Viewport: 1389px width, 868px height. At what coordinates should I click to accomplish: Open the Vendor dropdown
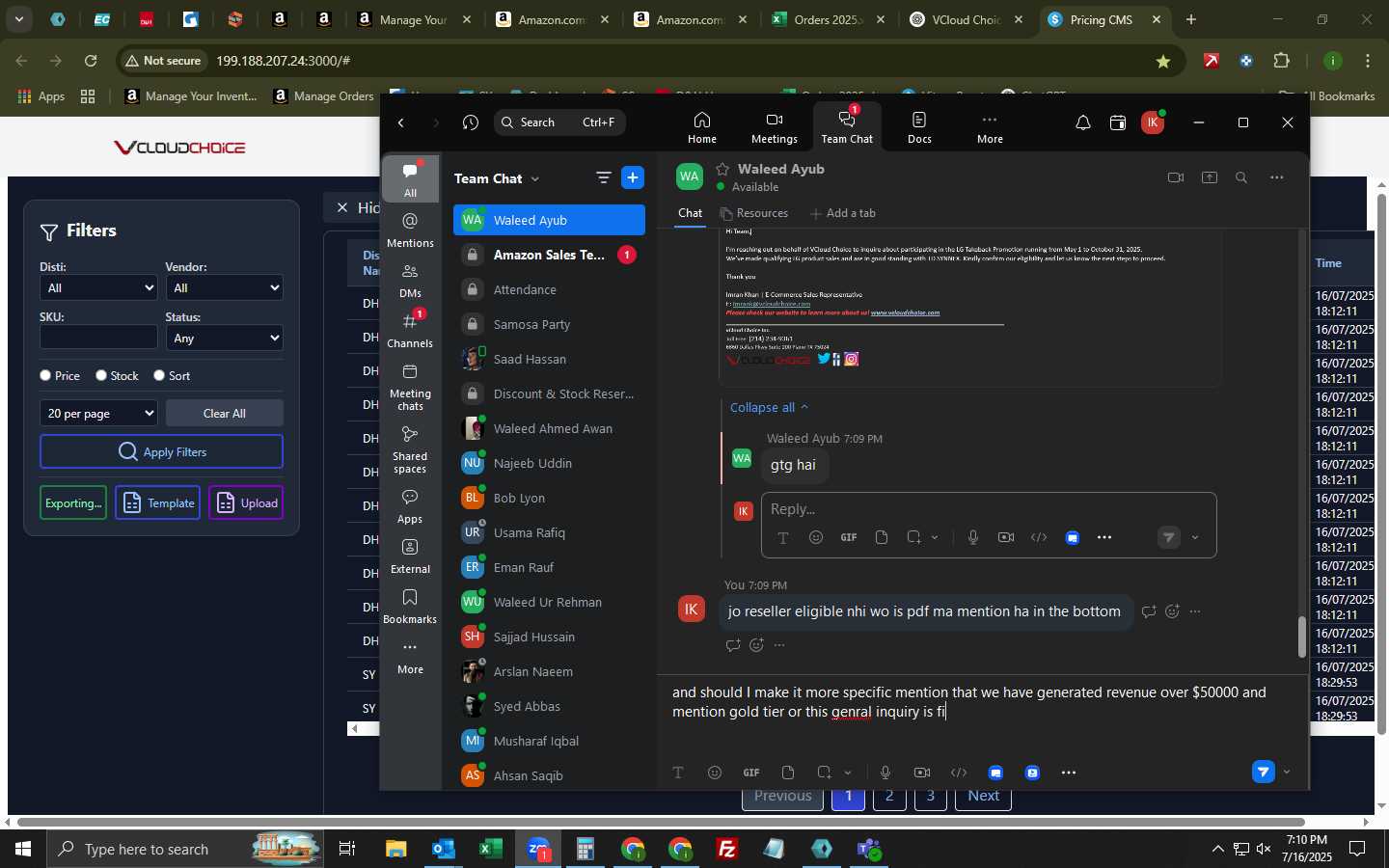pyautogui.click(x=225, y=287)
